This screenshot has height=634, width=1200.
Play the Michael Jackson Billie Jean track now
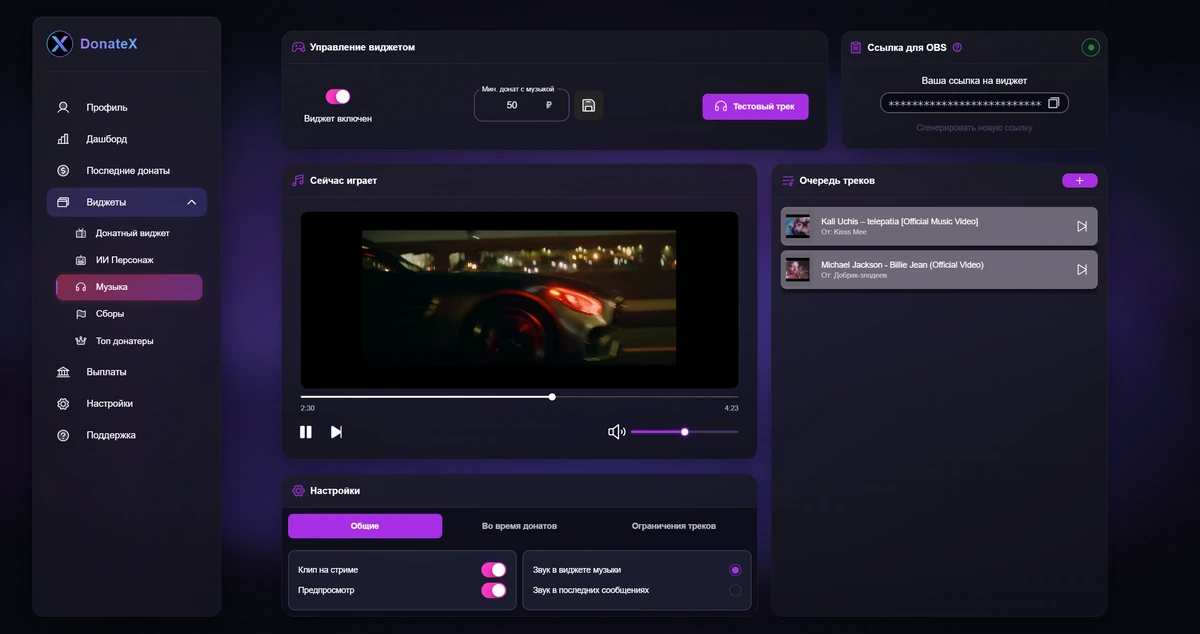(x=1082, y=270)
